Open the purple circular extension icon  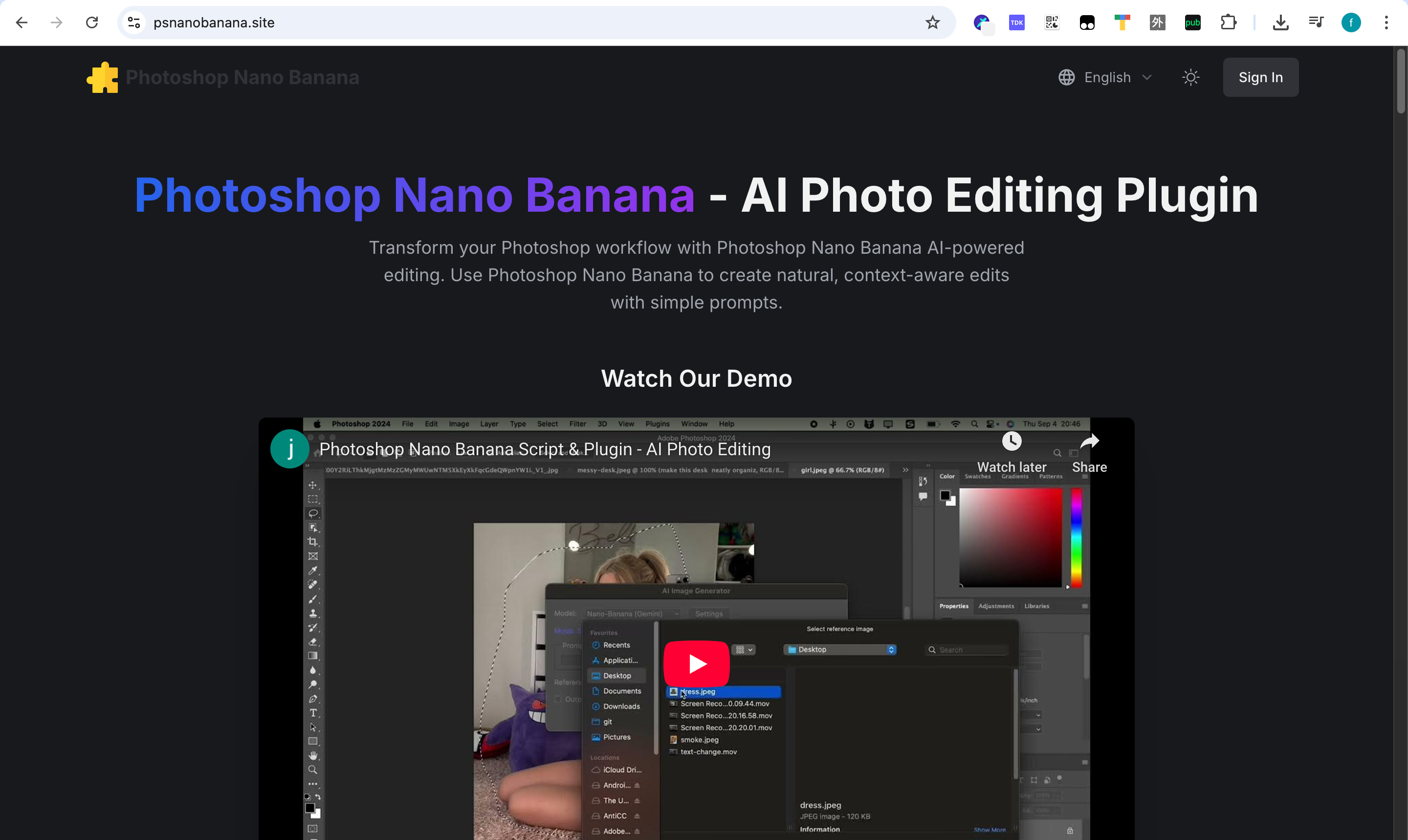tap(982, 22)
